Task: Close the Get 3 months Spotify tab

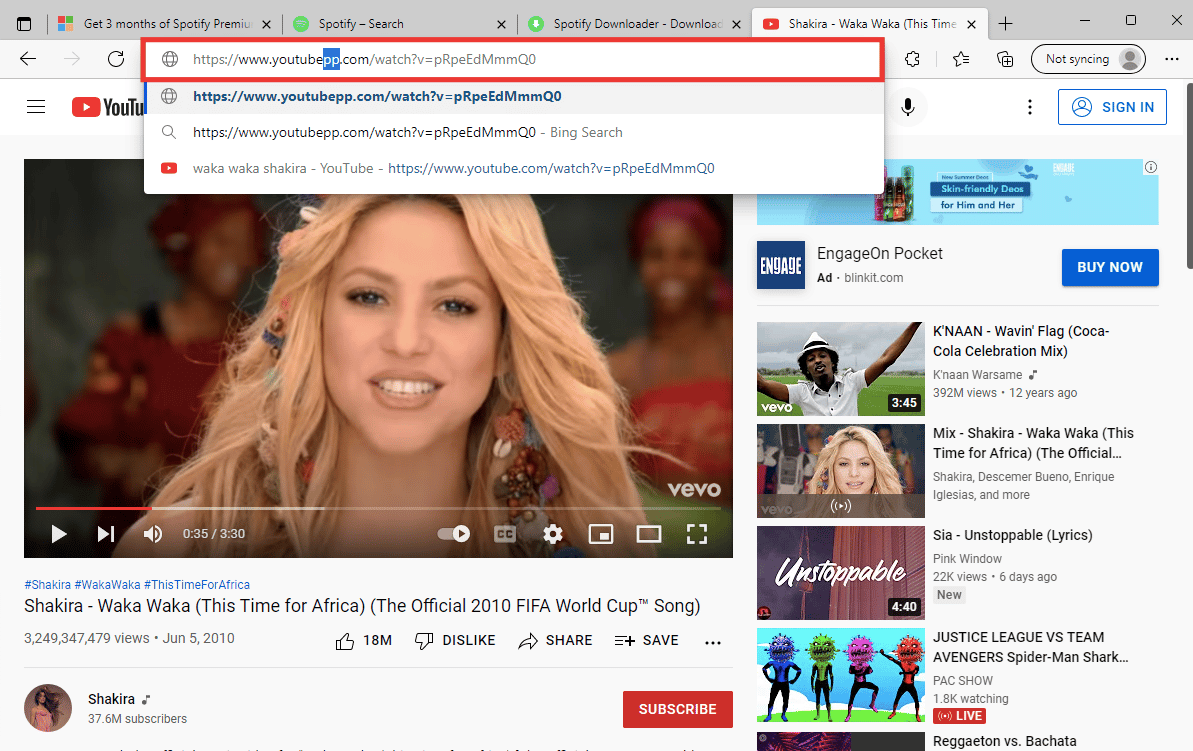Action: [266, 24]
